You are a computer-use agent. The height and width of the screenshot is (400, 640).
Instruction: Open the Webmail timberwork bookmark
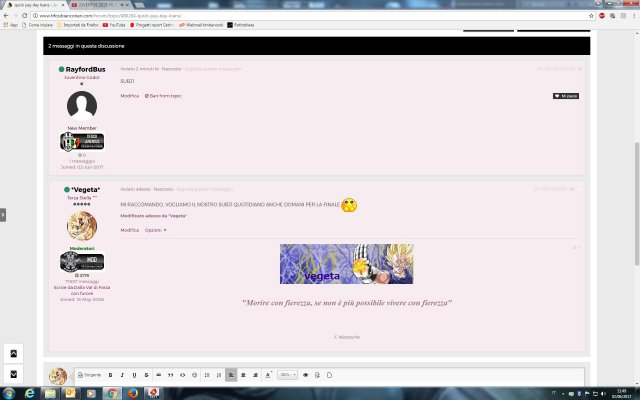tap(202, 25)
